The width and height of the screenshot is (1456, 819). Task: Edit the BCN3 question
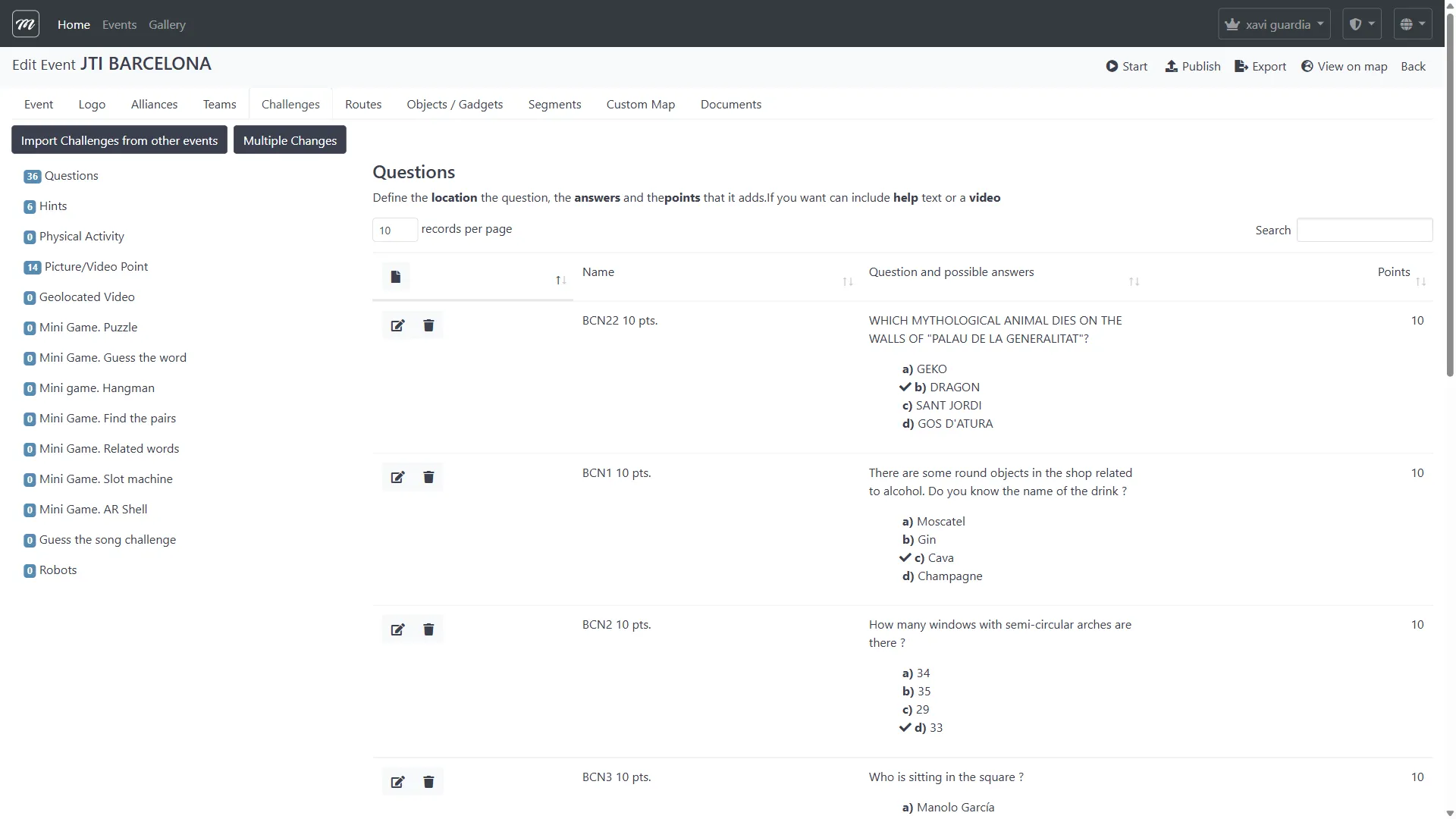pyautogui.click(x=397, y=781)
